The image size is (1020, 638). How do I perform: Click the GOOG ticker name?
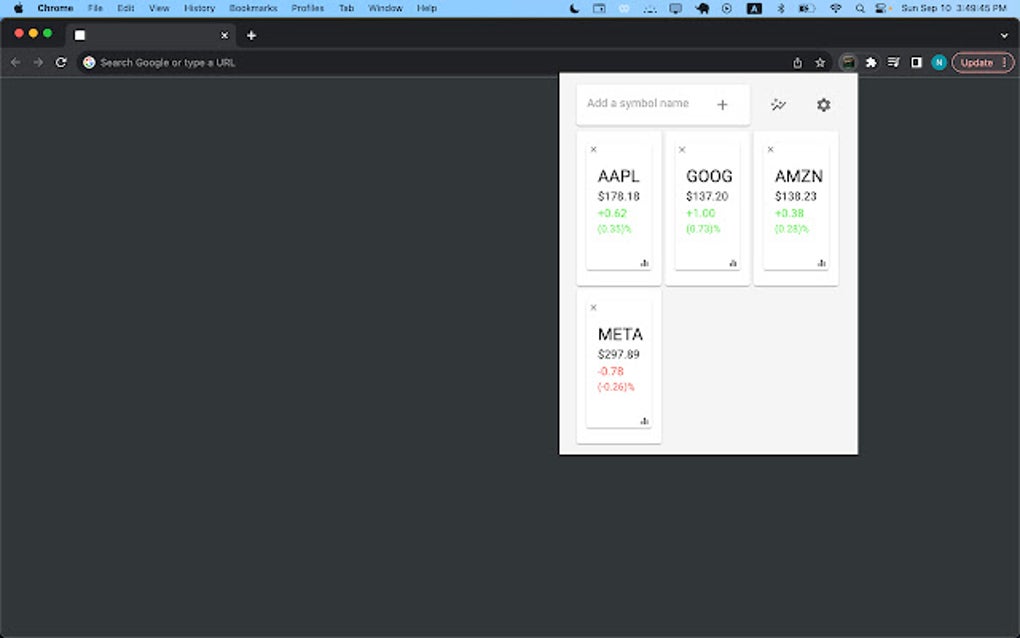[x=709, y=176]
